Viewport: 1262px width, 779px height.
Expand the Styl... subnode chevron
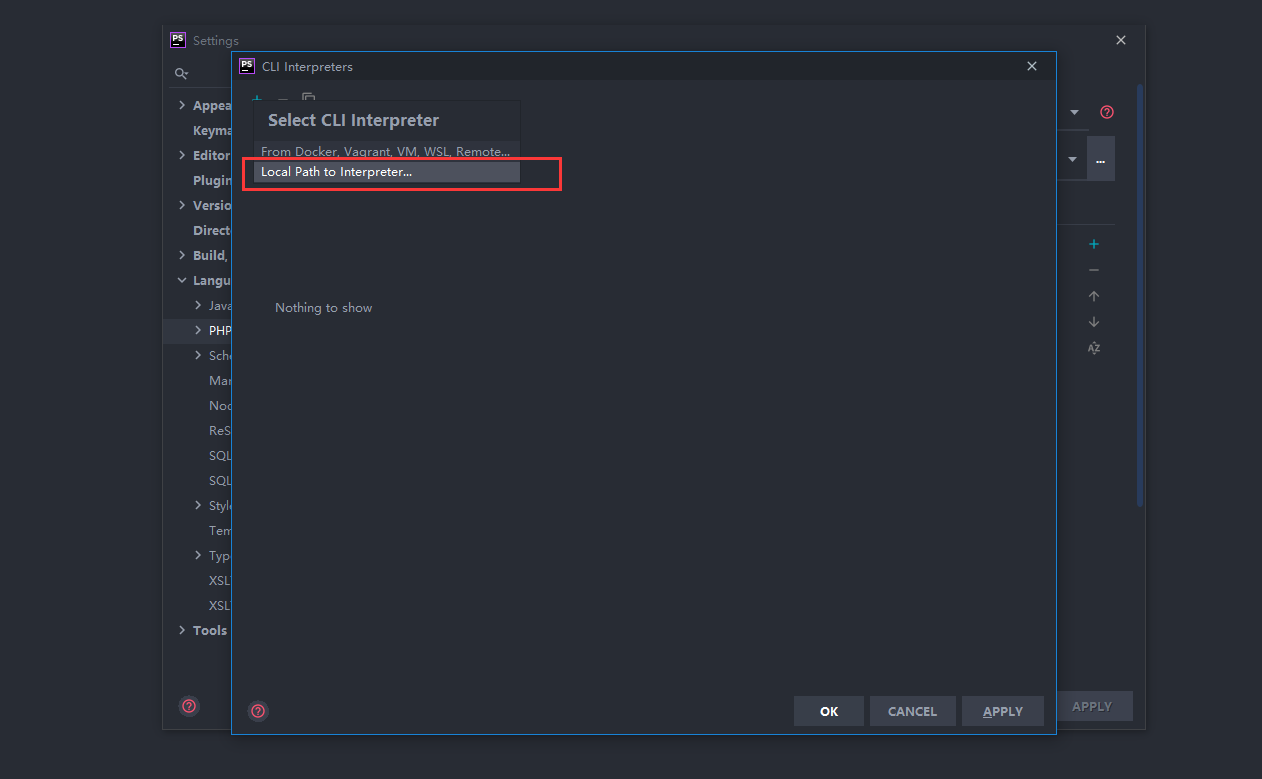pos(198,505)
